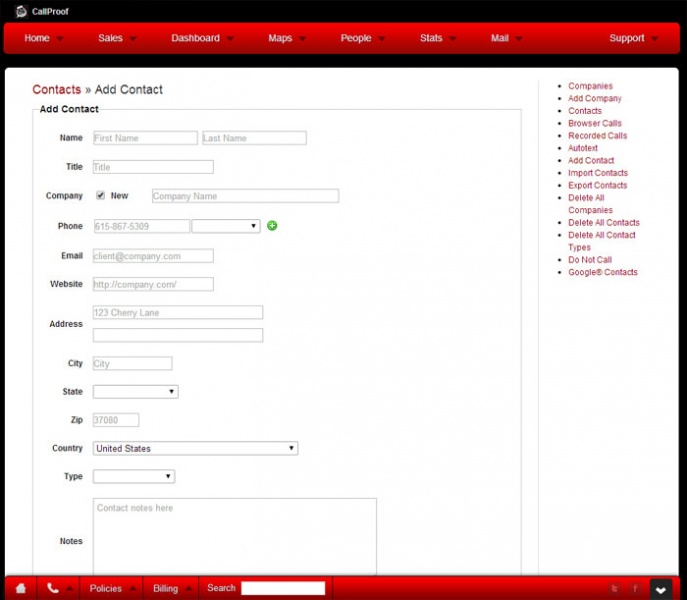Open the Home menu
The image size is (687, 600).
point(44,38)
